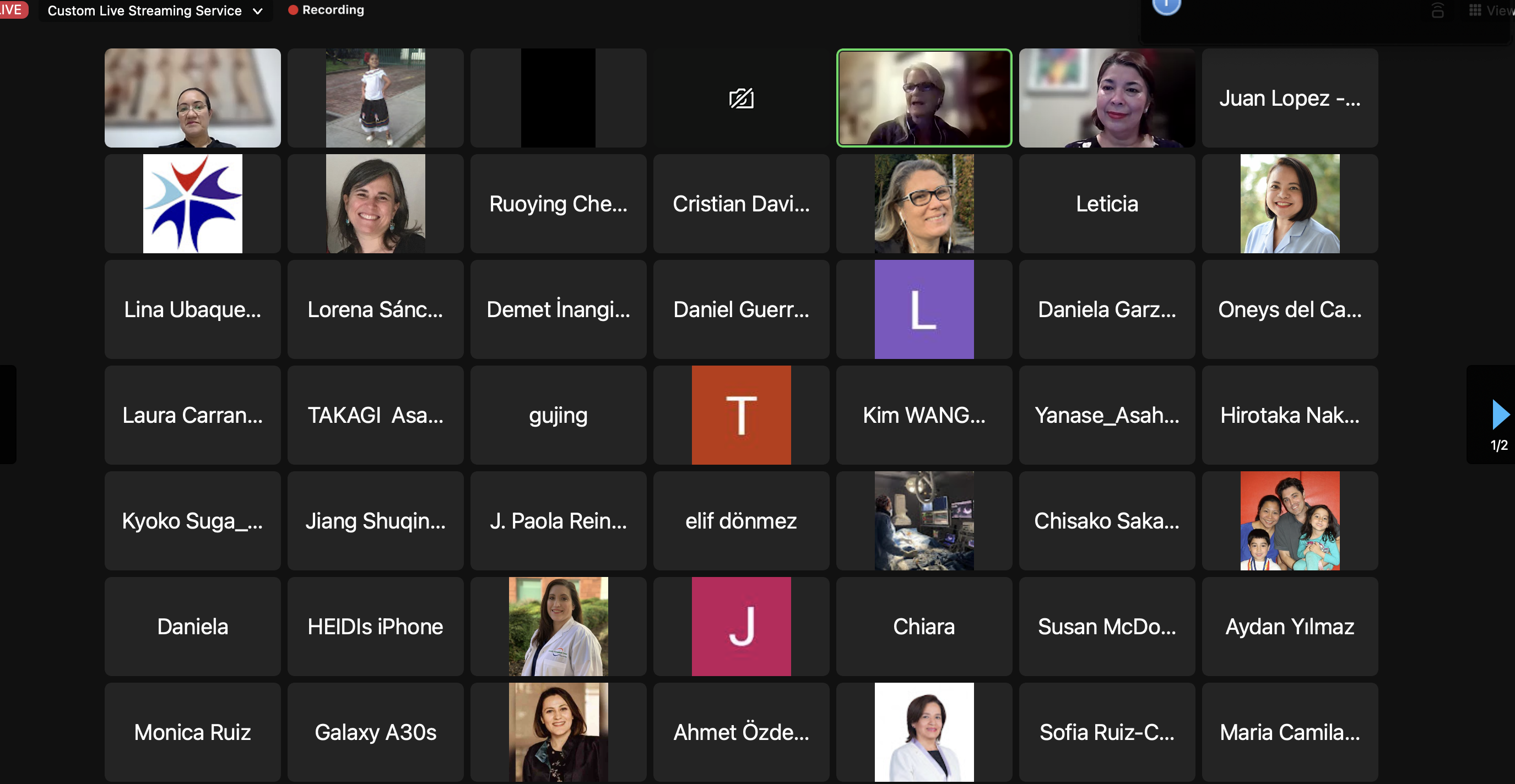The height and width of the screenshot is (784, 1515).
Task: Select the Oneys del Ca... participant tile
Action: tap(1290, 310)
